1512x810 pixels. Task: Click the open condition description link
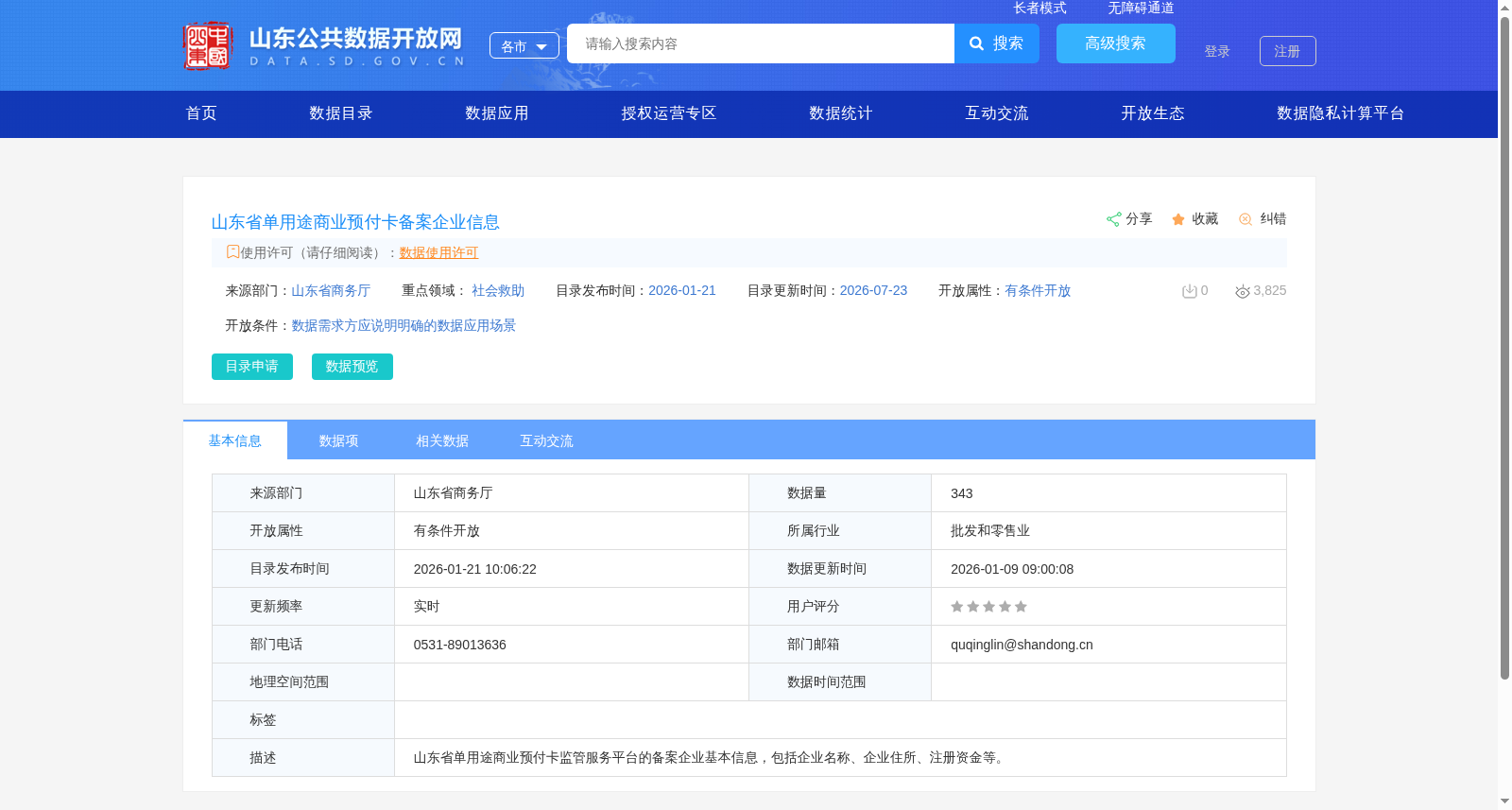coord(404,325)
